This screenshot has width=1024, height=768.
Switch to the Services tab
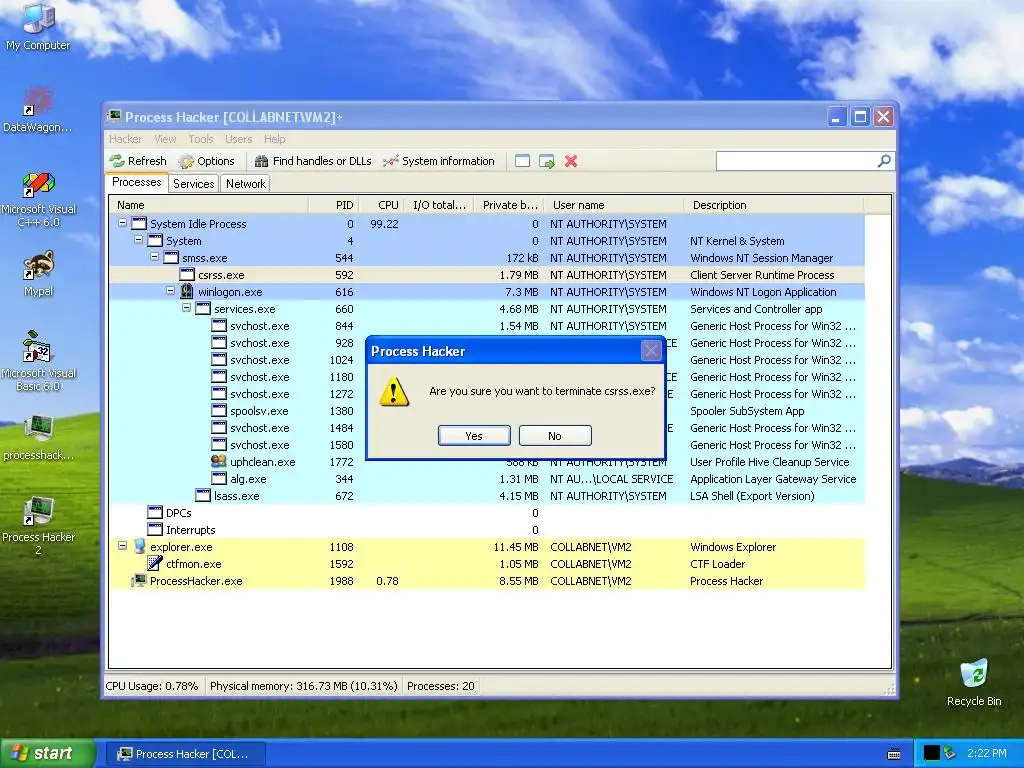pos(193,184)
